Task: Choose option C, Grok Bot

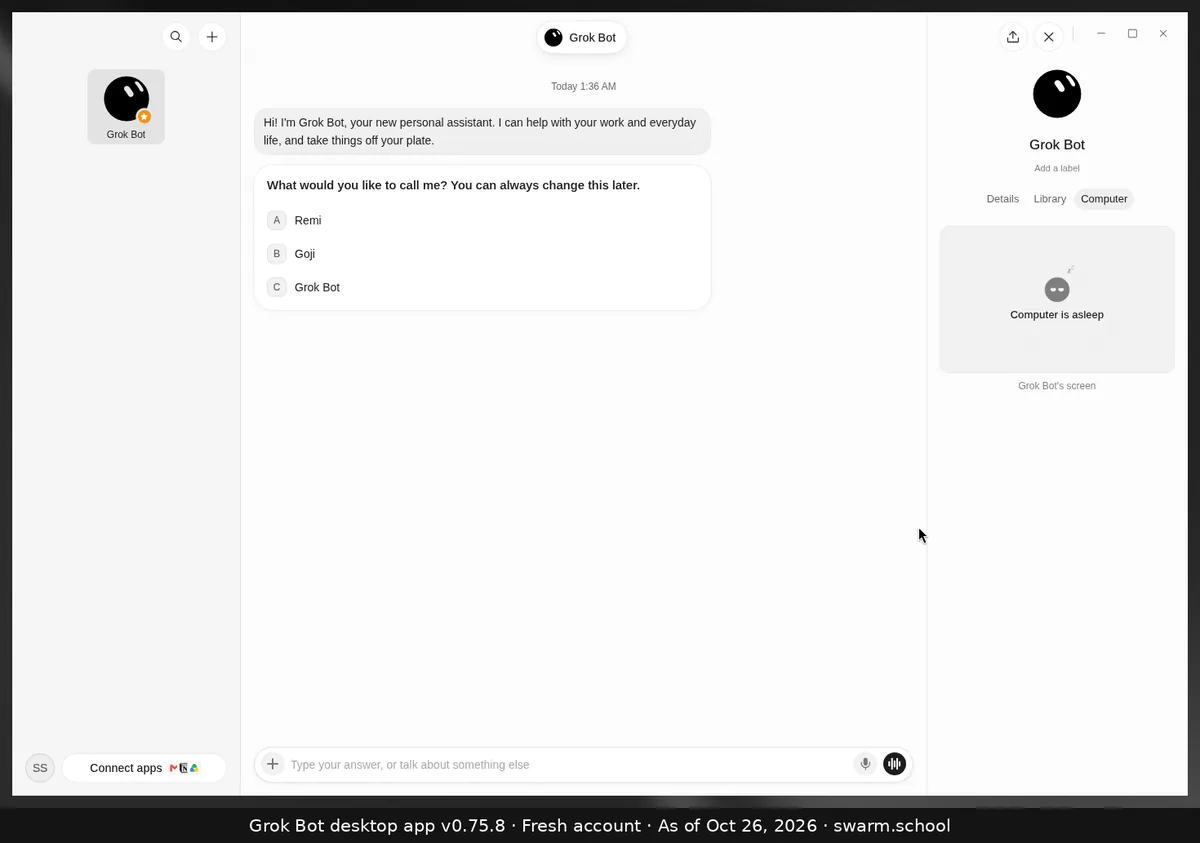Action: (482, 287)
